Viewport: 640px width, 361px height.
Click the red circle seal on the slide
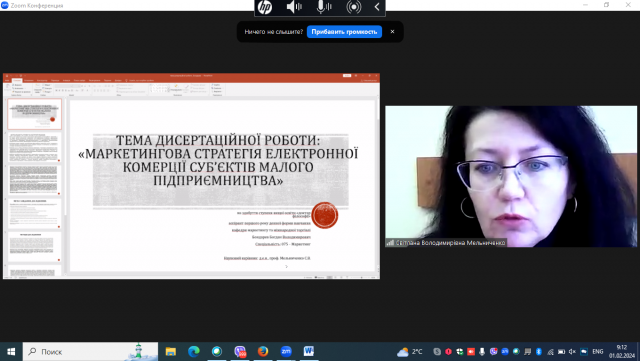[x=324, y=215]
